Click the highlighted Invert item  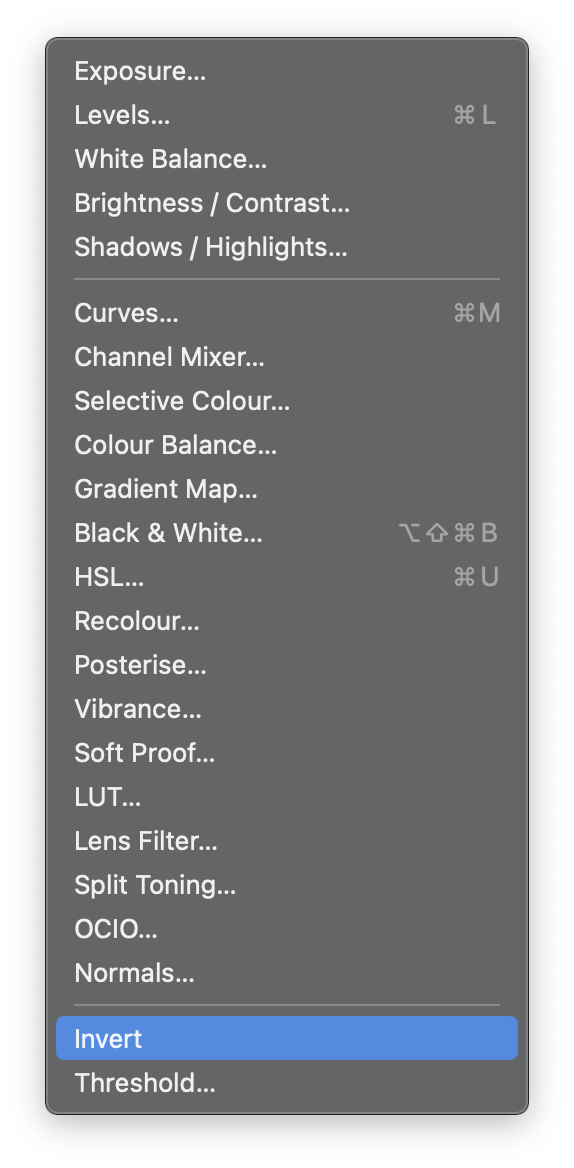pyautogui.click(x=287, y=1038)
